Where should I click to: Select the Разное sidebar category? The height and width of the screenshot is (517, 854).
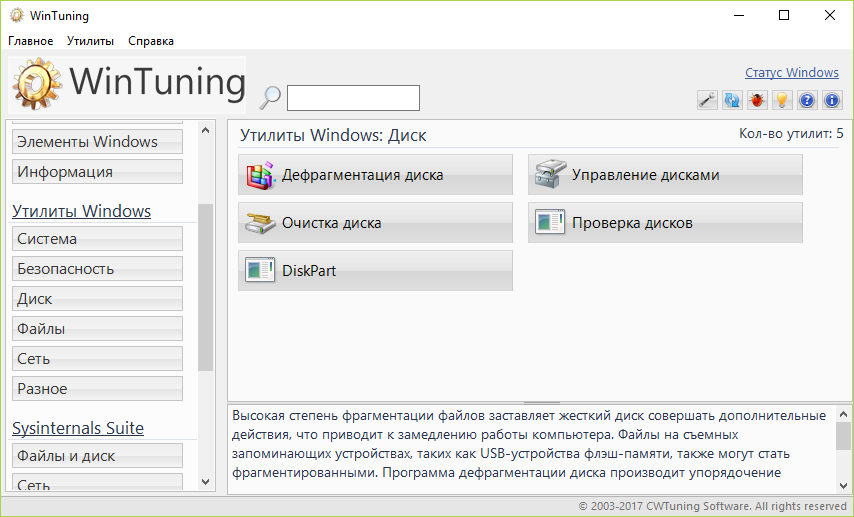[x=97, y=388]
